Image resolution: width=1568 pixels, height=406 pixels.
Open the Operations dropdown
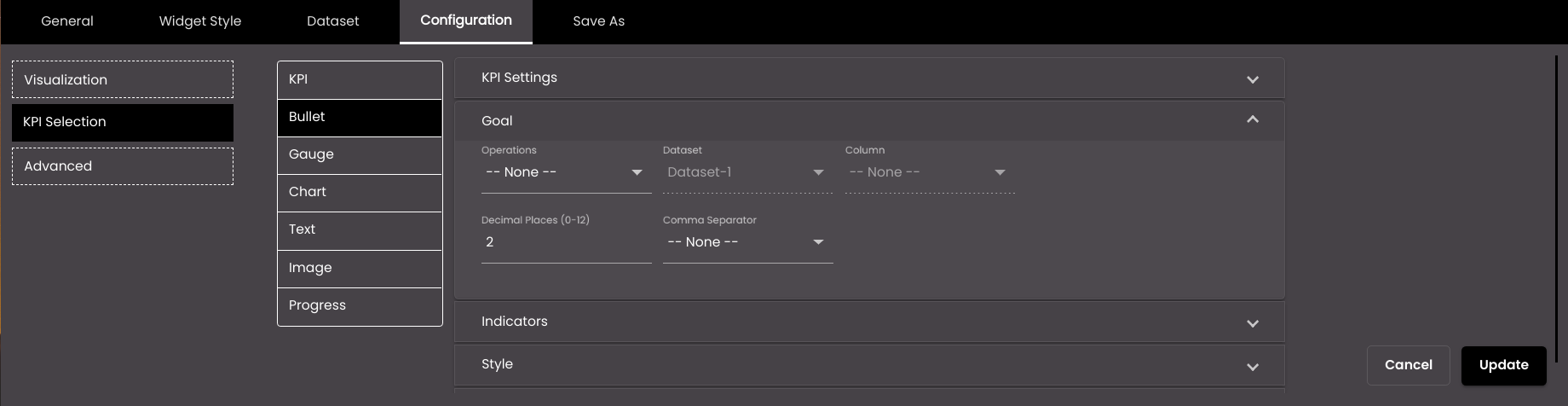pos(566,172)
